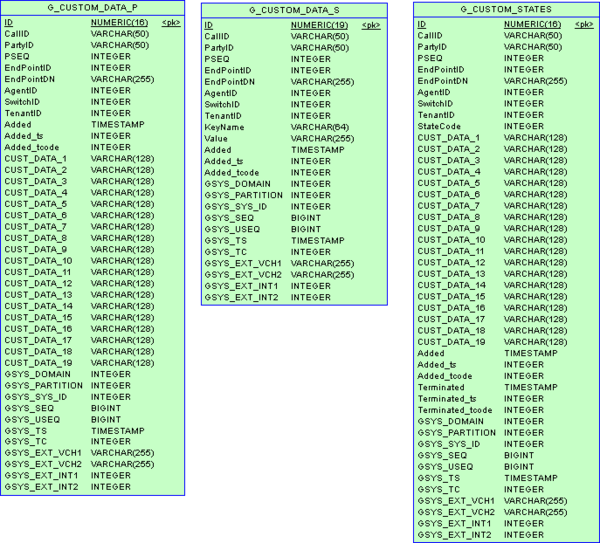The width and height of the screenshot is (600, 543).
Task: Select CUST_DATA_1 in G_CUSTOM_STATES
Action: pyautogui.click(x=449, y=138)
